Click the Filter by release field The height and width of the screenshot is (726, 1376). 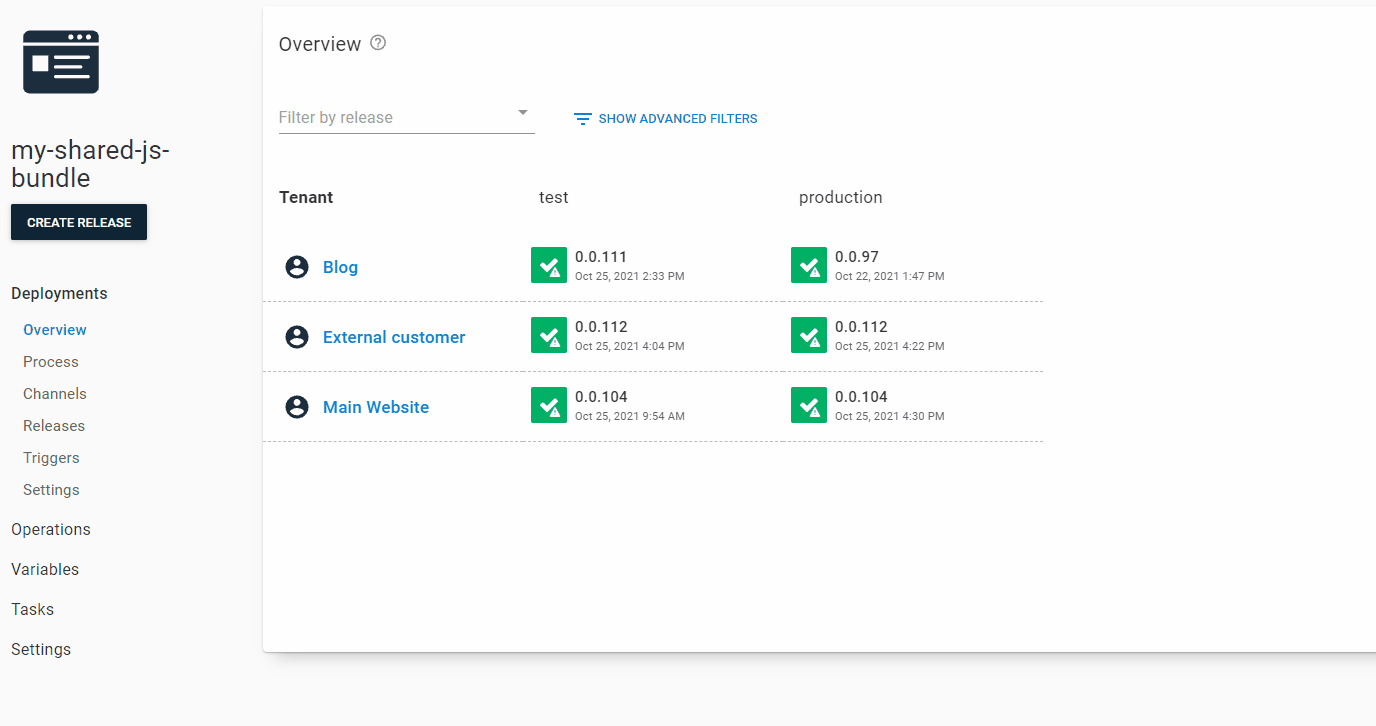pyautogui.click(x=406, y=117)
